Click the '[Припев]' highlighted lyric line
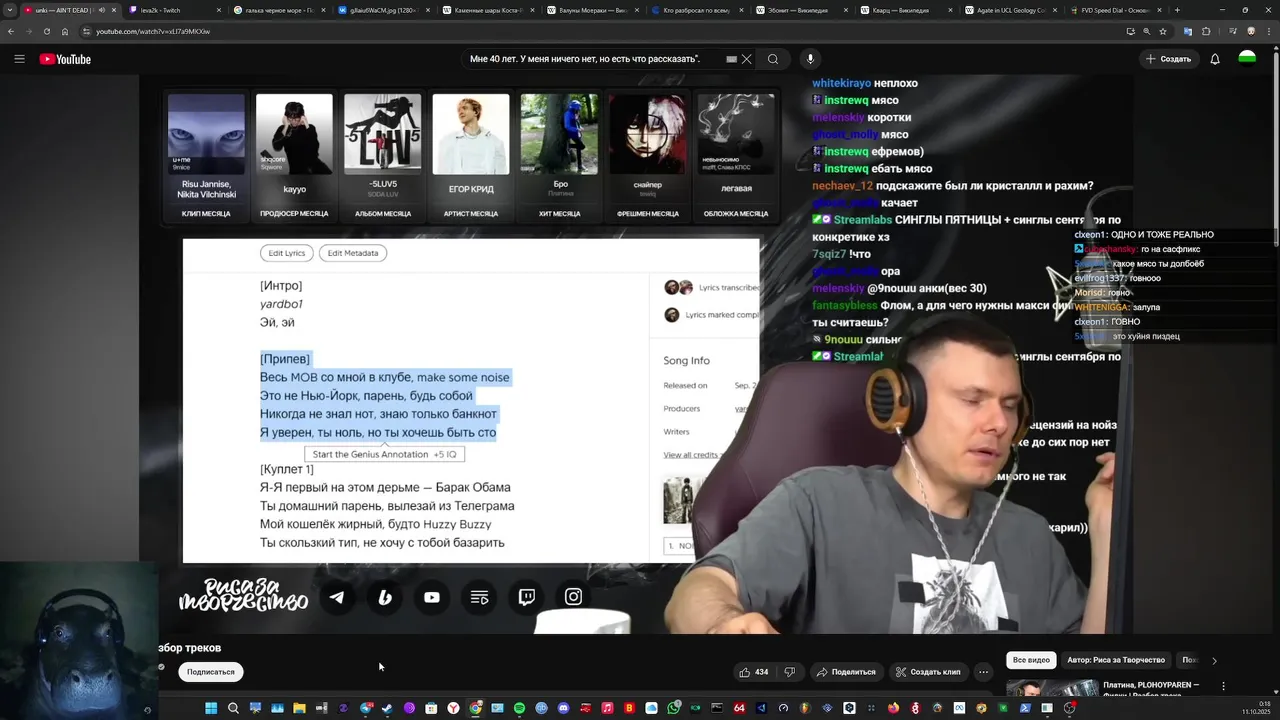Image resolution: width=1280 pixels, height=720 pixels. [285, 359]
